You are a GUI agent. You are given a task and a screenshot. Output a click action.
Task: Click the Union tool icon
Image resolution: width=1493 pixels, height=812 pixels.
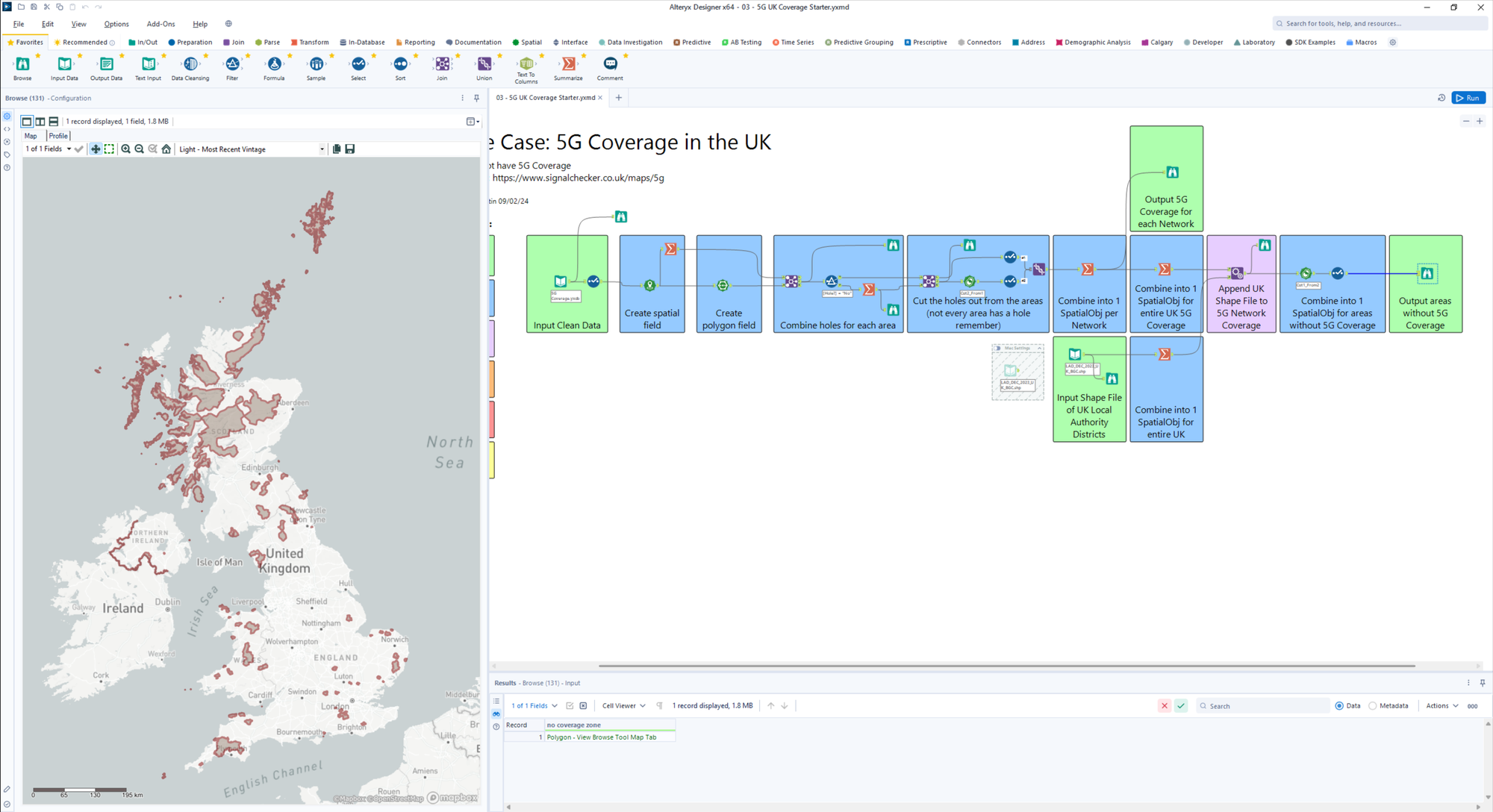[x=484, y=65]
